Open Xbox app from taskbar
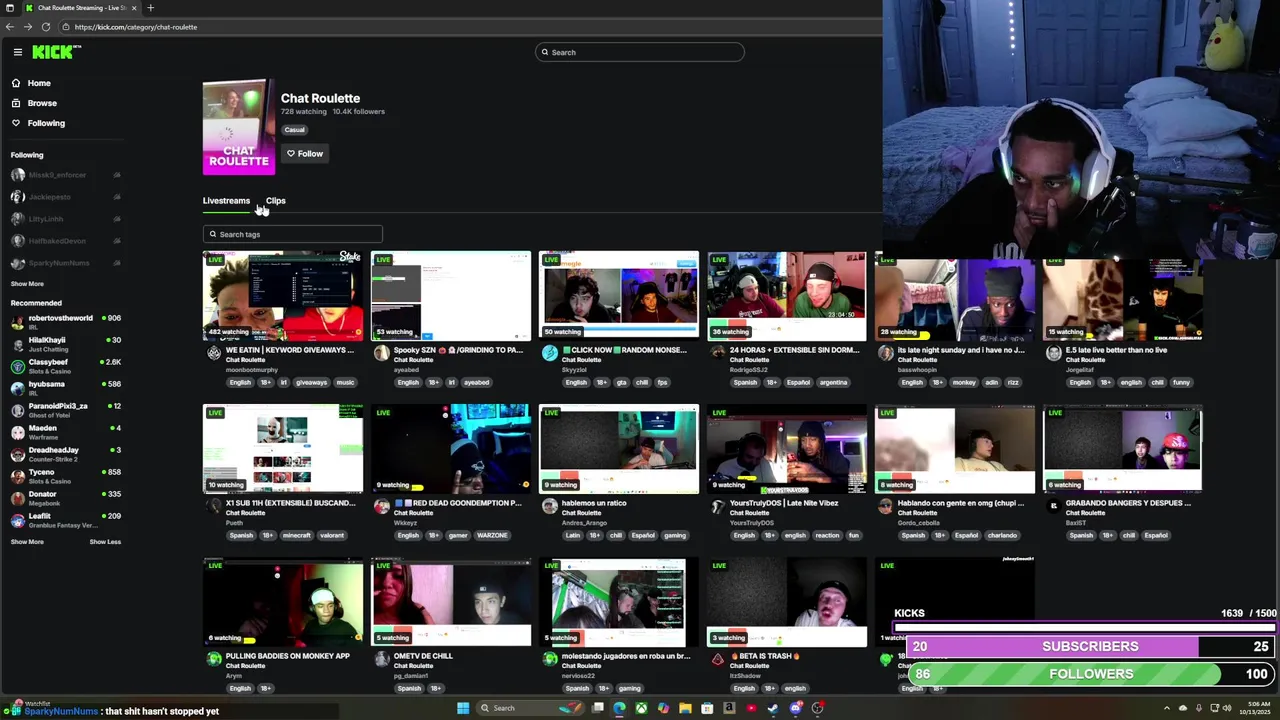This screenshot has width=1280, height=720. tap(641, 708)
